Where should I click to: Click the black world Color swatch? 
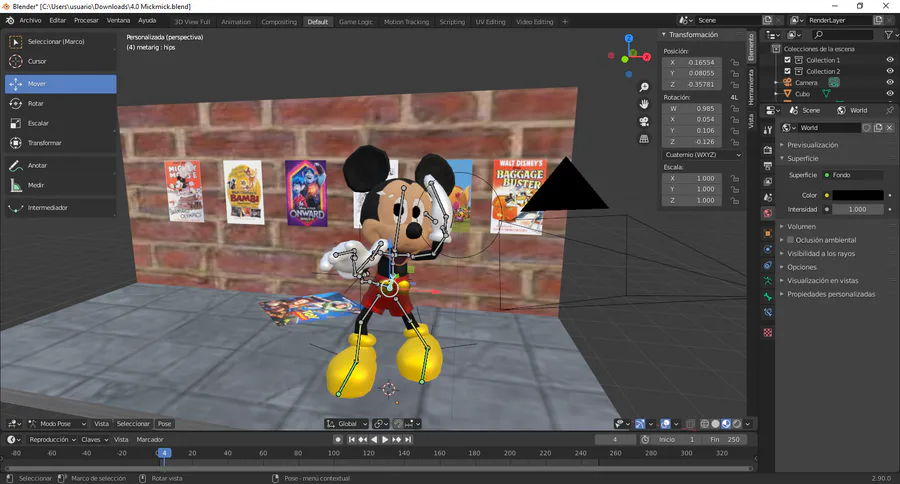pos(858,195)
